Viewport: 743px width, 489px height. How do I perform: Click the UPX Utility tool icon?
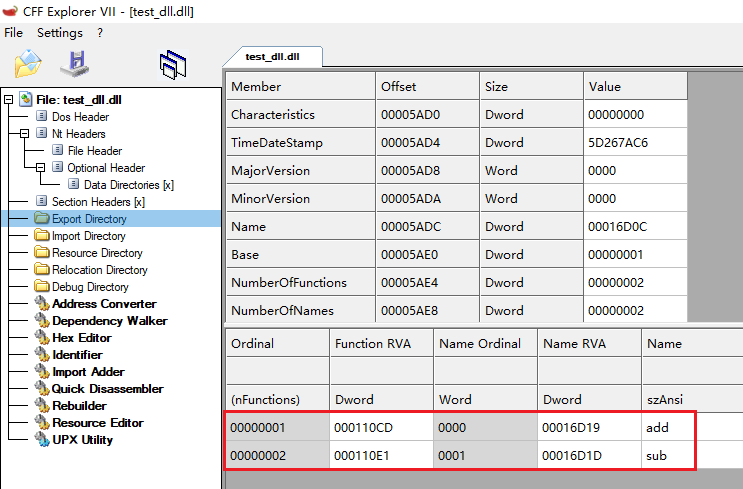[x=42, y=440]
